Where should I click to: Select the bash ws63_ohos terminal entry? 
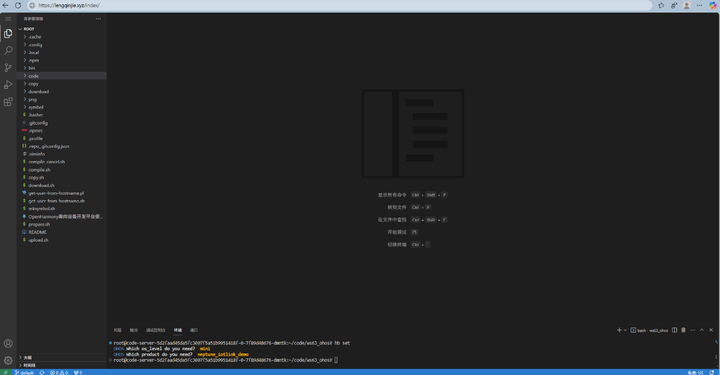[x=649, y=330]
